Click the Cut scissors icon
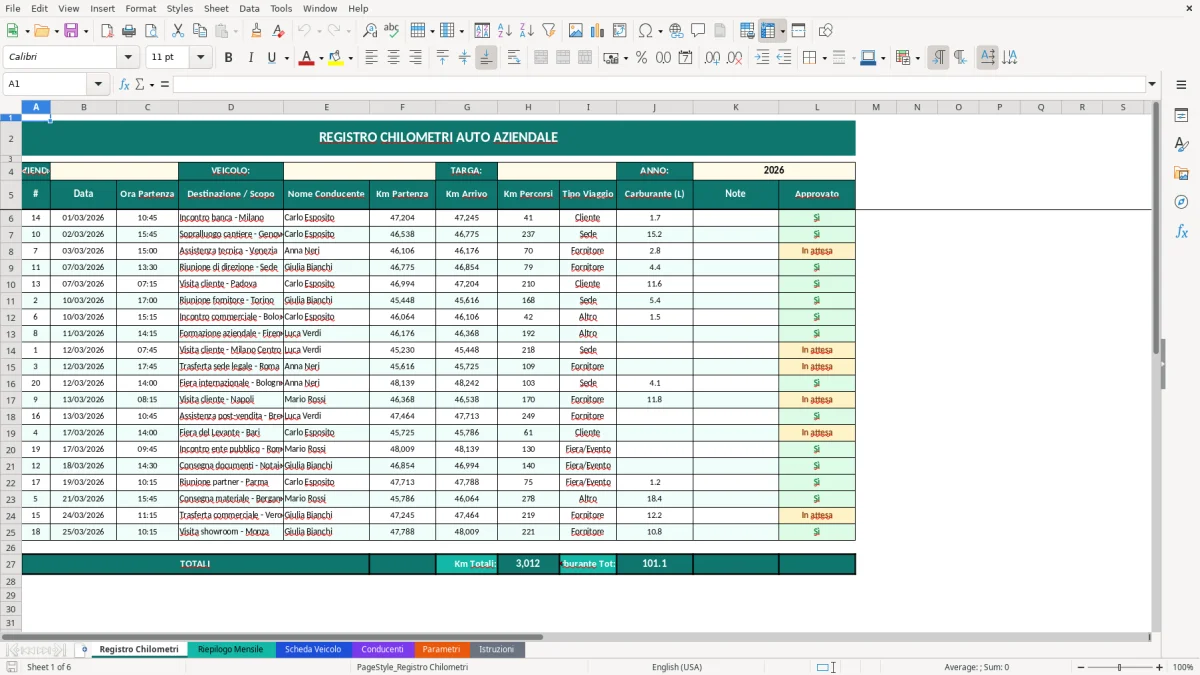Viewport: 1200px width, 675px height. (177, 31)
